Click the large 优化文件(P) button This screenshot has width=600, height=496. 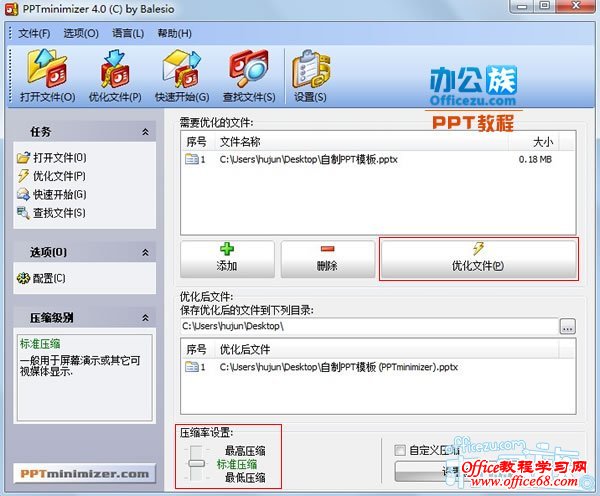(x=478, y=259)
